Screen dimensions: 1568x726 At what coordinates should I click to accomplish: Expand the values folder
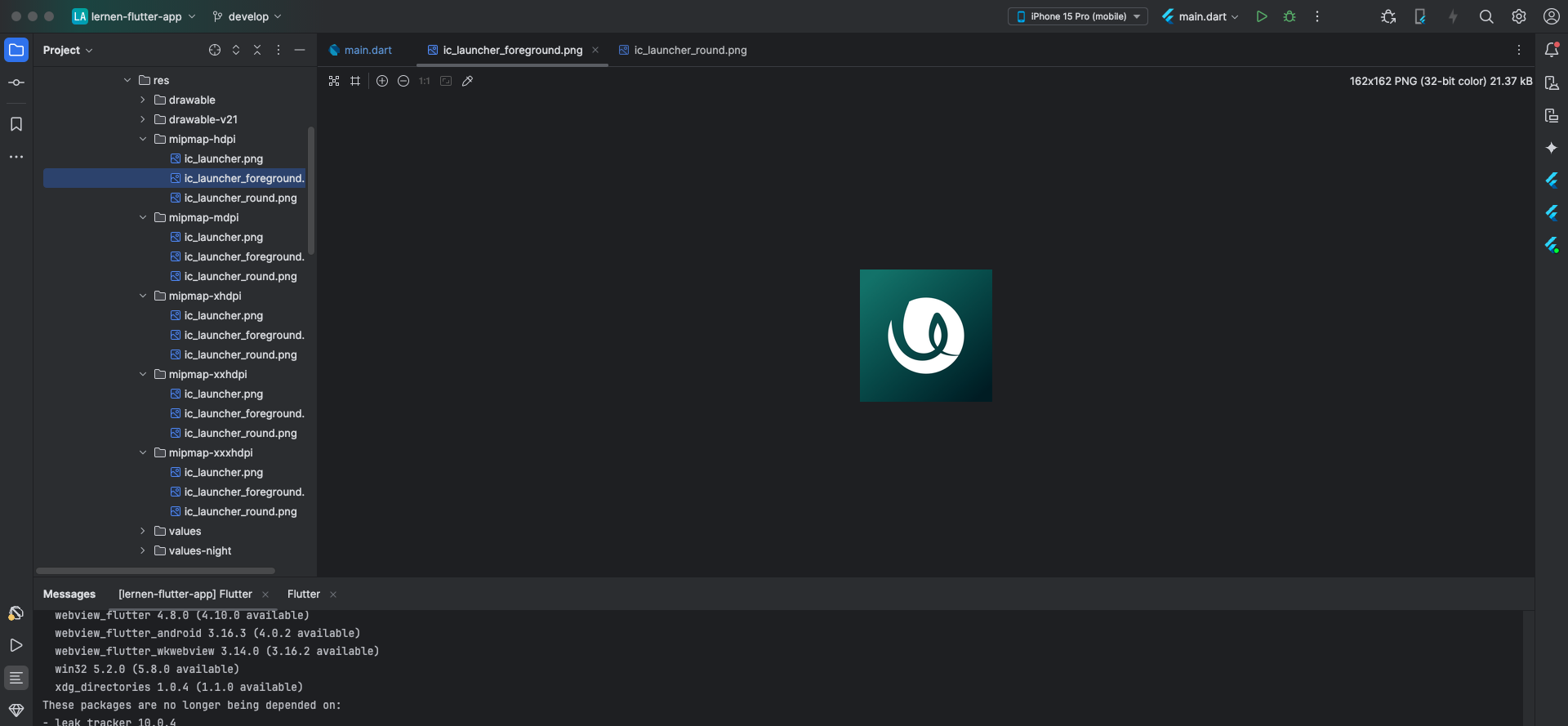point(143,531)
